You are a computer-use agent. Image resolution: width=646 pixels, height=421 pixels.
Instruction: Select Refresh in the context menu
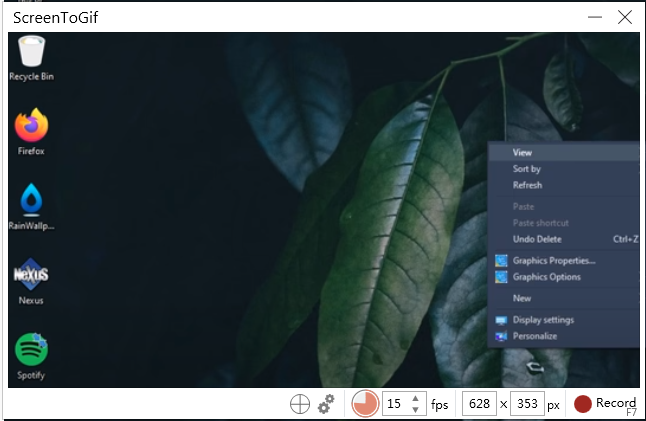[564, 185]
